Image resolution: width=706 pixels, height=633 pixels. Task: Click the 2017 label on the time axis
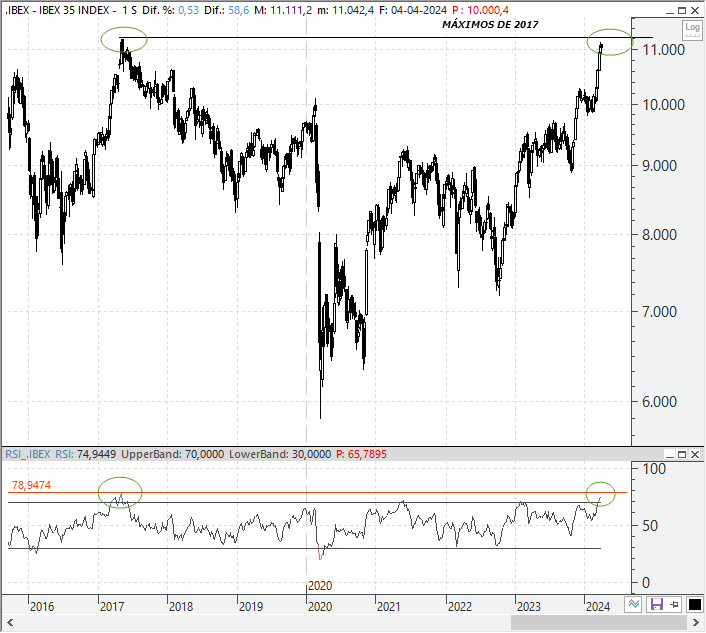112,607
